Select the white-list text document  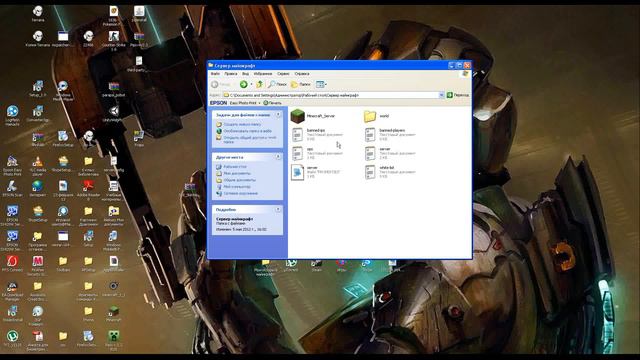coord(390,172)
